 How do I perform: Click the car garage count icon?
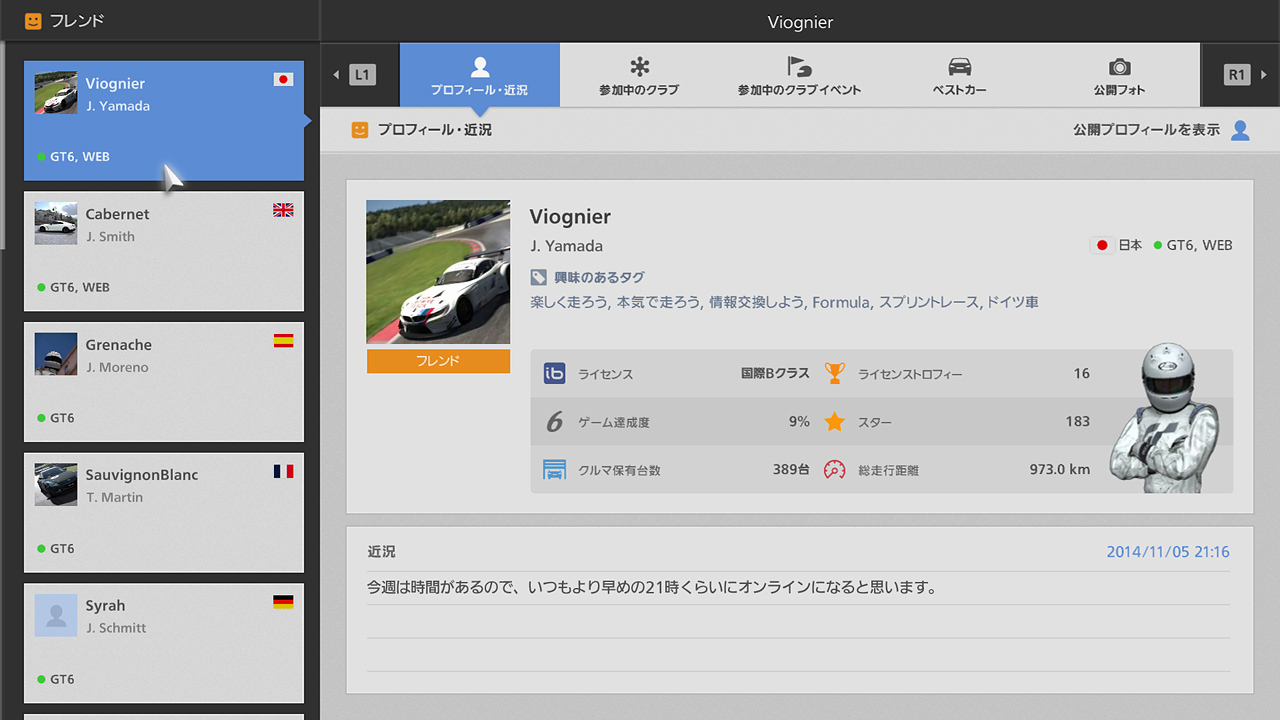(554, 470)
